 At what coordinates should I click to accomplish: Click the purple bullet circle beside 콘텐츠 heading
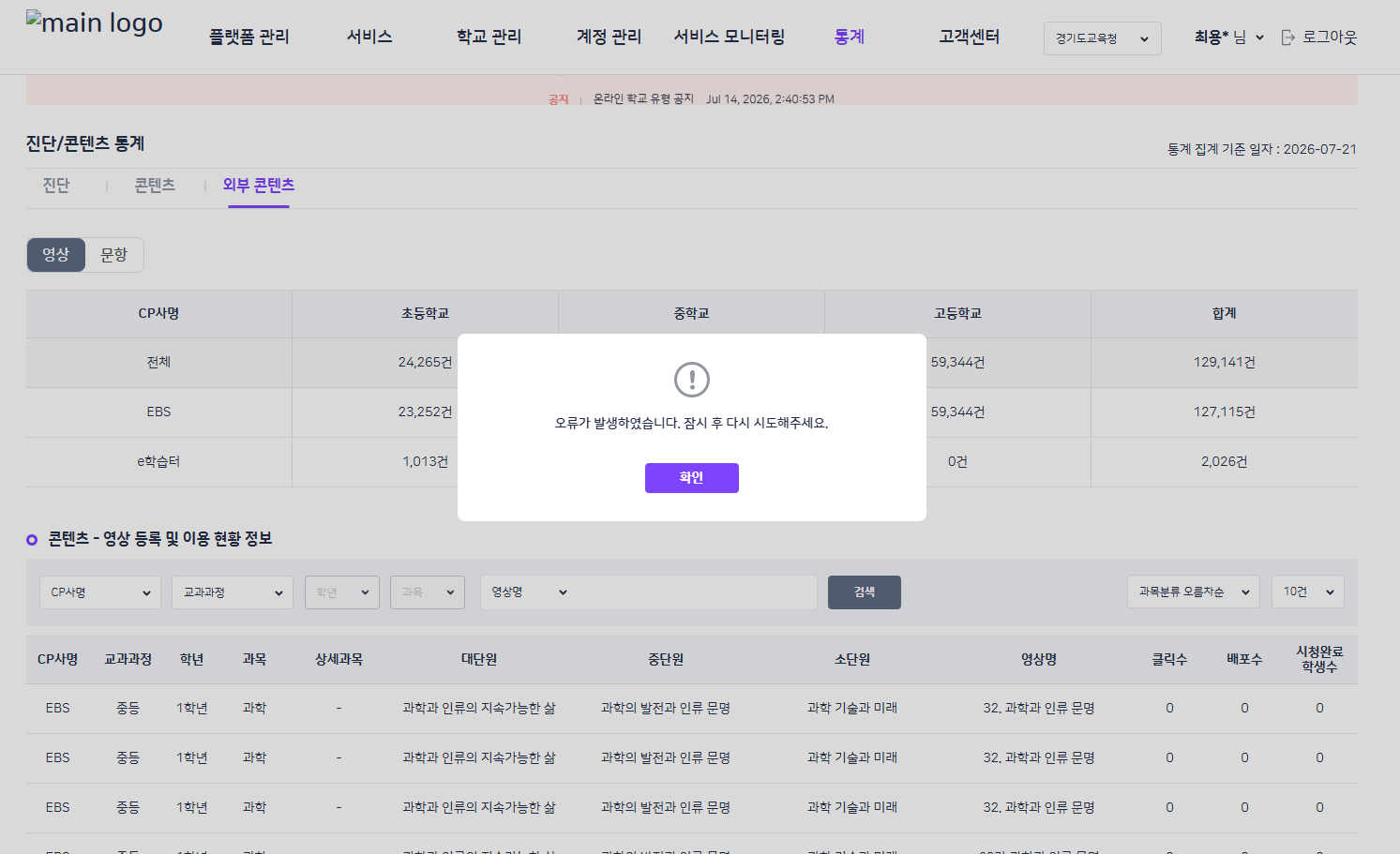point(32,539)
